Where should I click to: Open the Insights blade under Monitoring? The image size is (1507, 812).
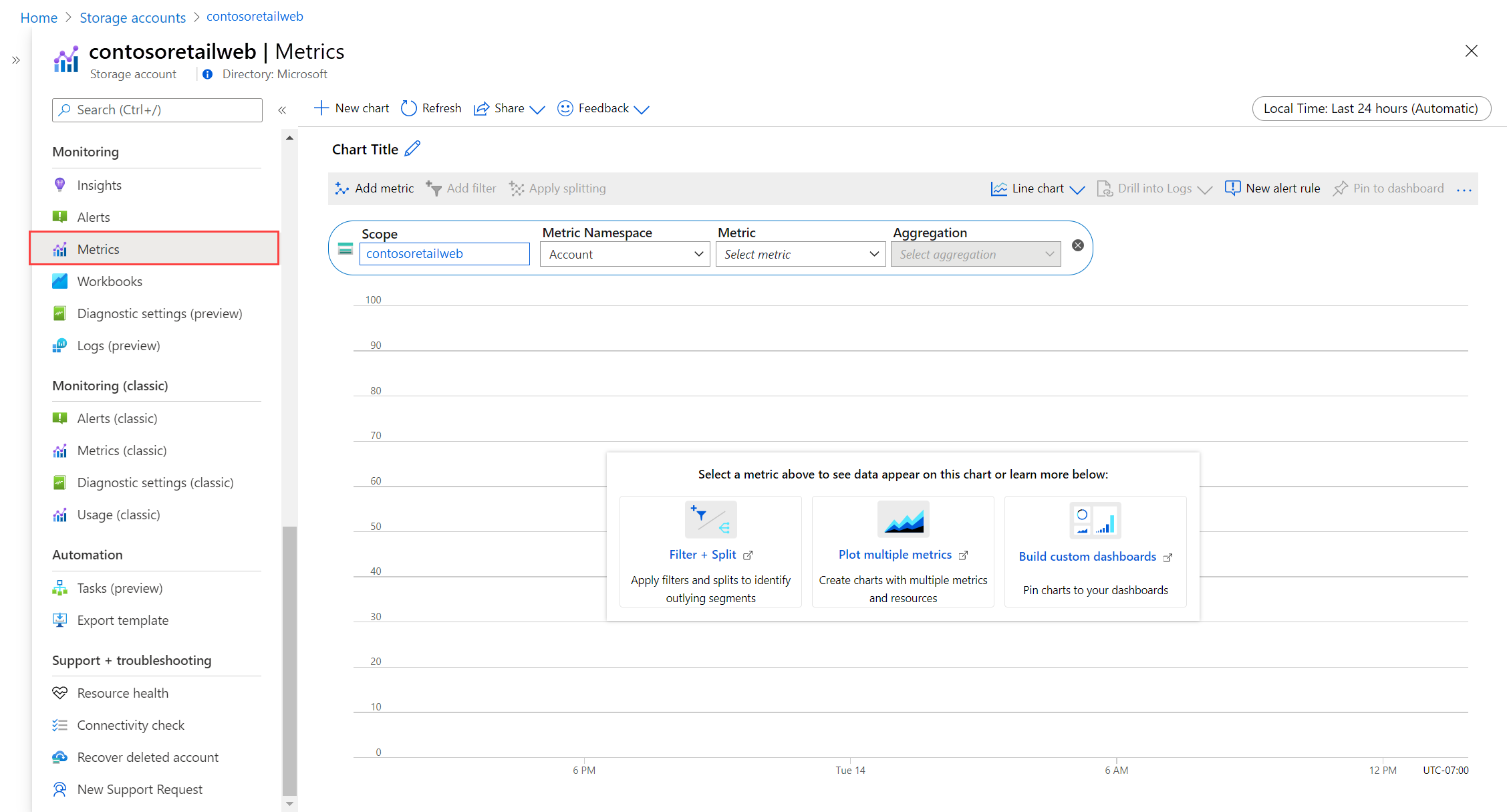100,185
